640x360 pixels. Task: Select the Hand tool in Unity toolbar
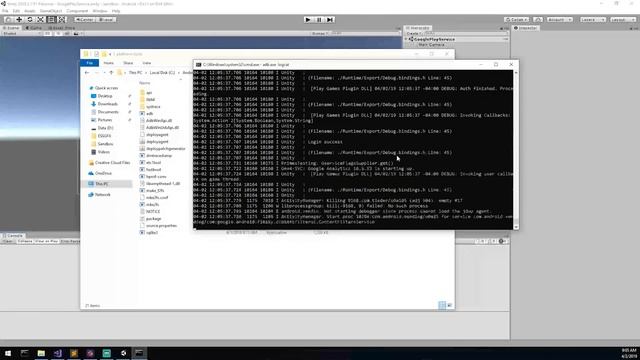[8, 20]
